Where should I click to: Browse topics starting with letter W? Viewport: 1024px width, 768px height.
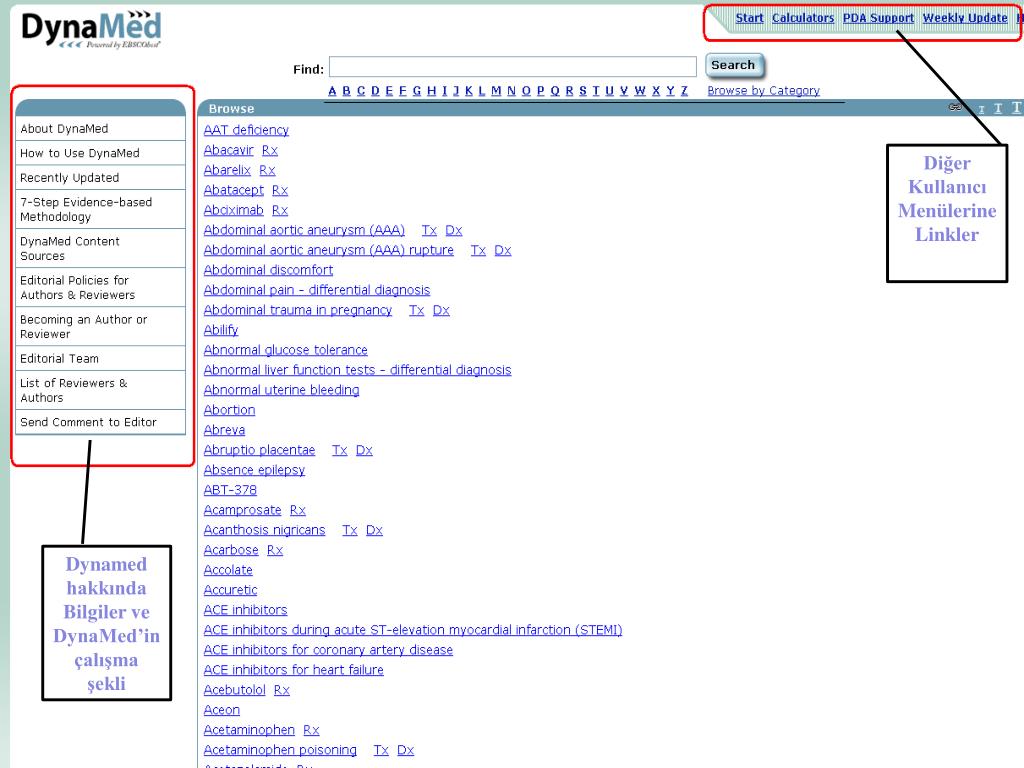(640, 91)
